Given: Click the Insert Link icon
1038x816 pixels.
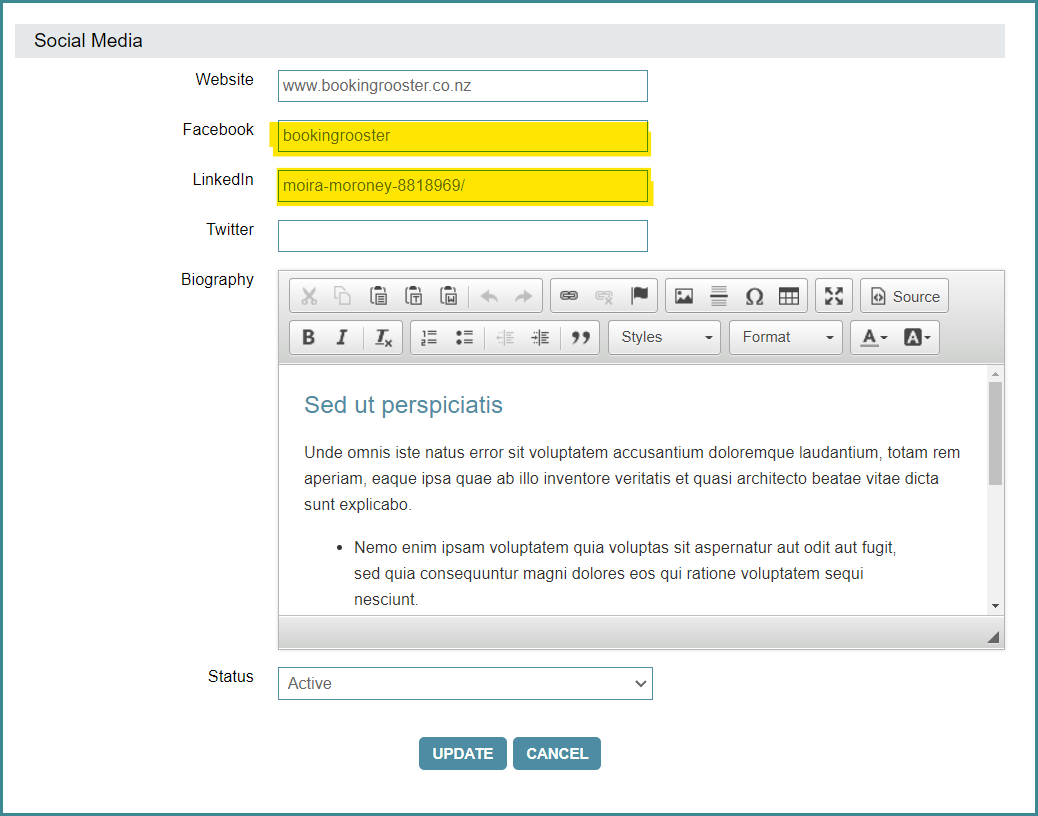Looking at the screenshot, I should coord(569,296).
